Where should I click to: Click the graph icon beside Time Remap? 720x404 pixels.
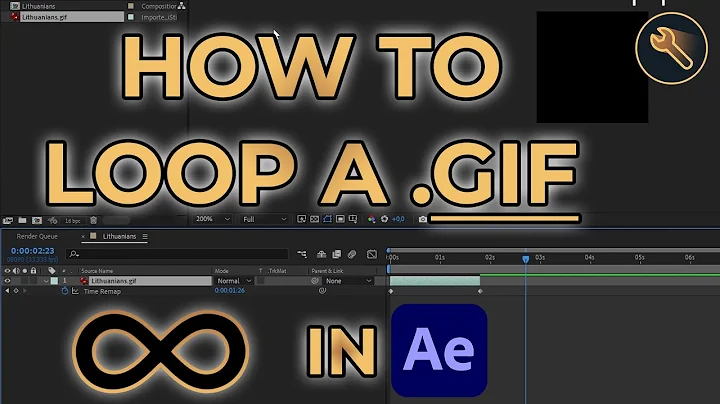click(x=75, y=291)
